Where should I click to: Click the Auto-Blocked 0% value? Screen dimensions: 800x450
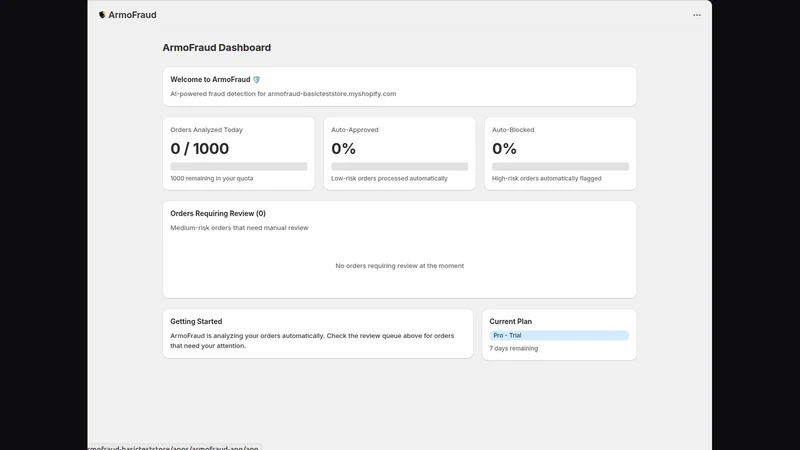point(504,148)
